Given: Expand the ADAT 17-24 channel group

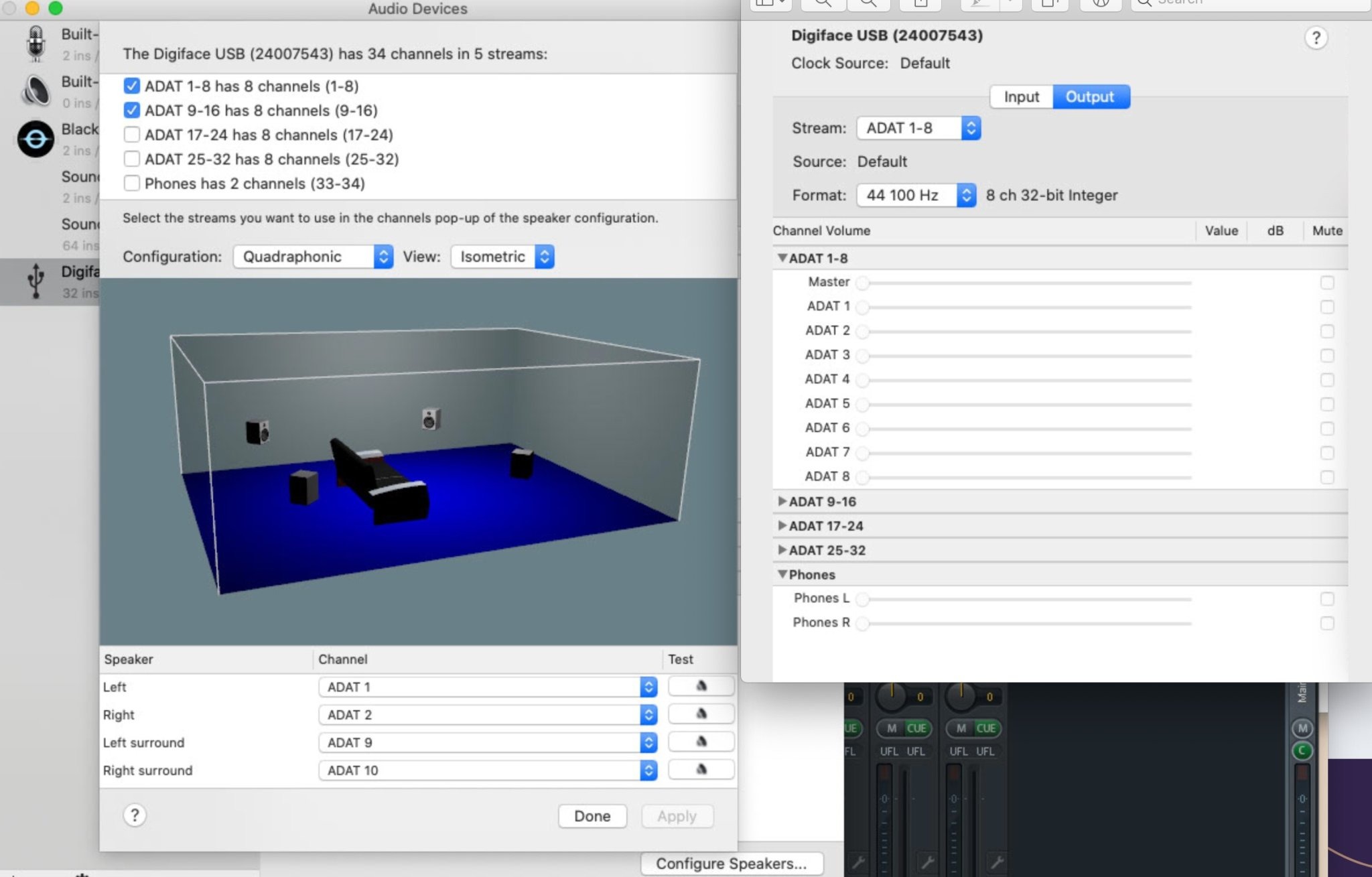Looking at the screenshot, I should 782,526.
